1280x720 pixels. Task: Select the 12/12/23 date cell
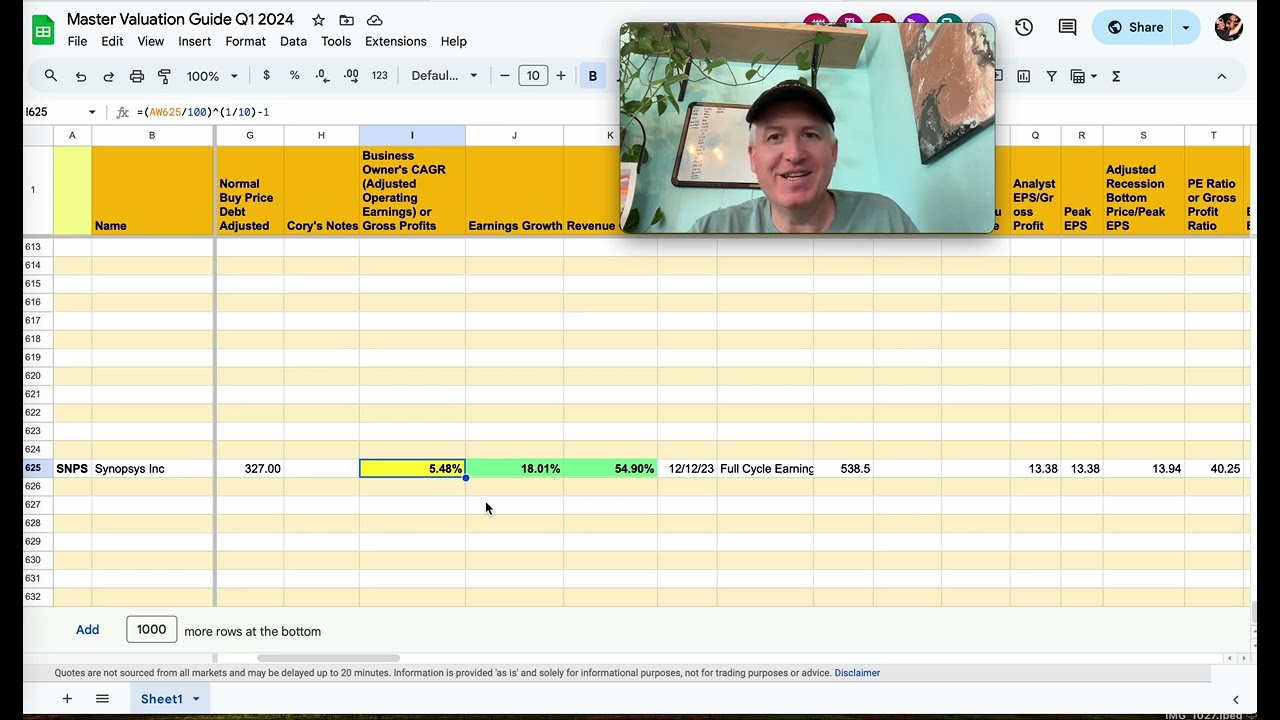pyautogui.click(x=687, y=468)
